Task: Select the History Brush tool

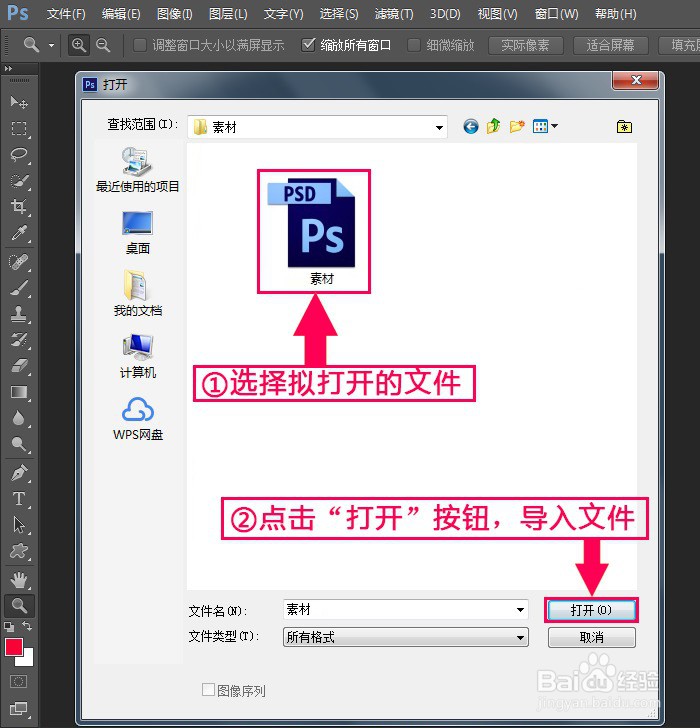Action: tap(19, 340)
